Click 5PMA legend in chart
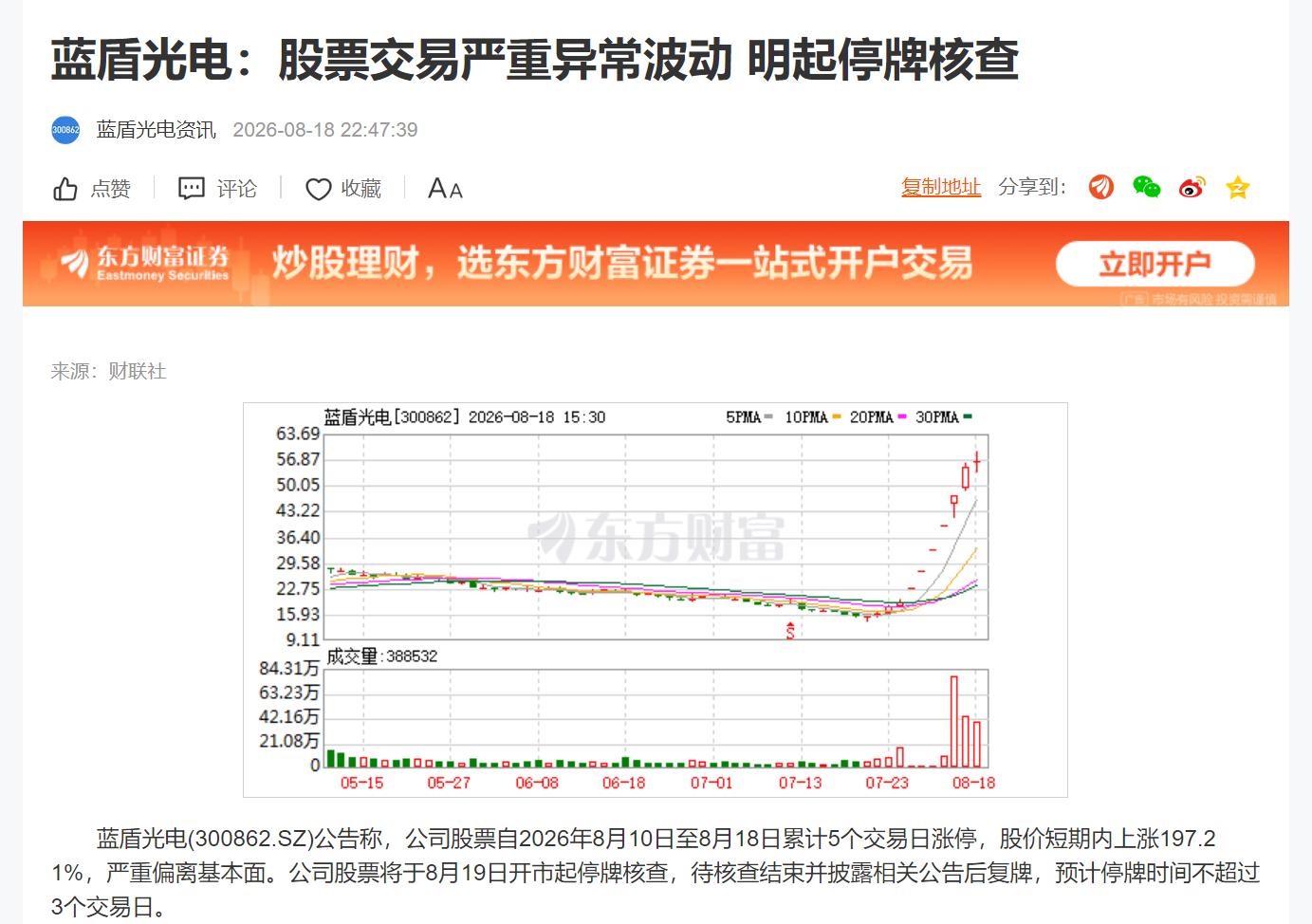The image size is (1312, 924). coord(749,417)
